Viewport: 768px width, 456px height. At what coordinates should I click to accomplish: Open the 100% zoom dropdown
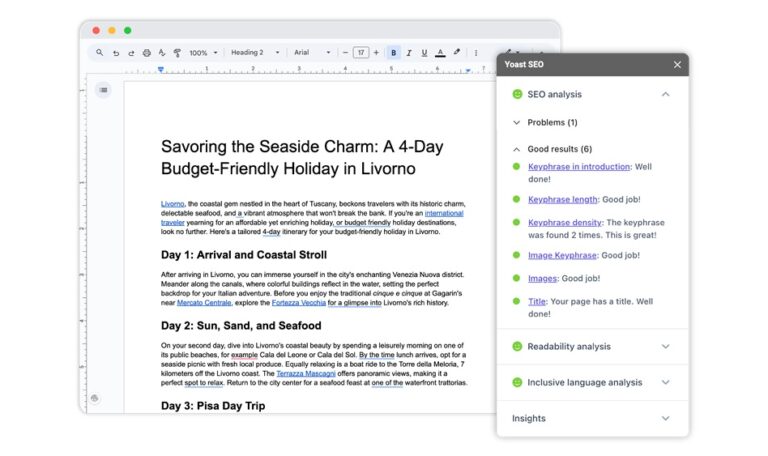(x=203, y=53)
